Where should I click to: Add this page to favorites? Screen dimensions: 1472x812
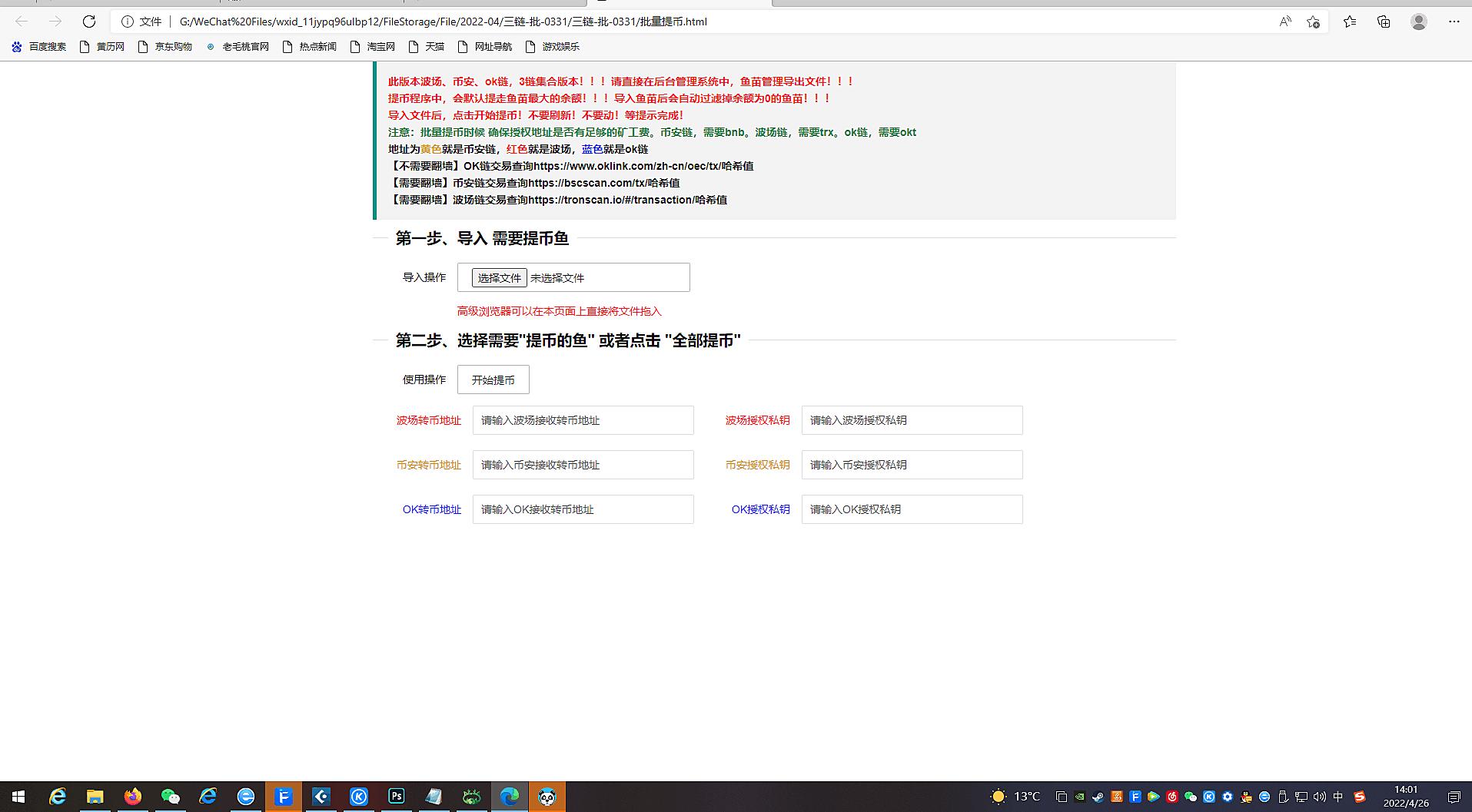(x=1314, y=22)
